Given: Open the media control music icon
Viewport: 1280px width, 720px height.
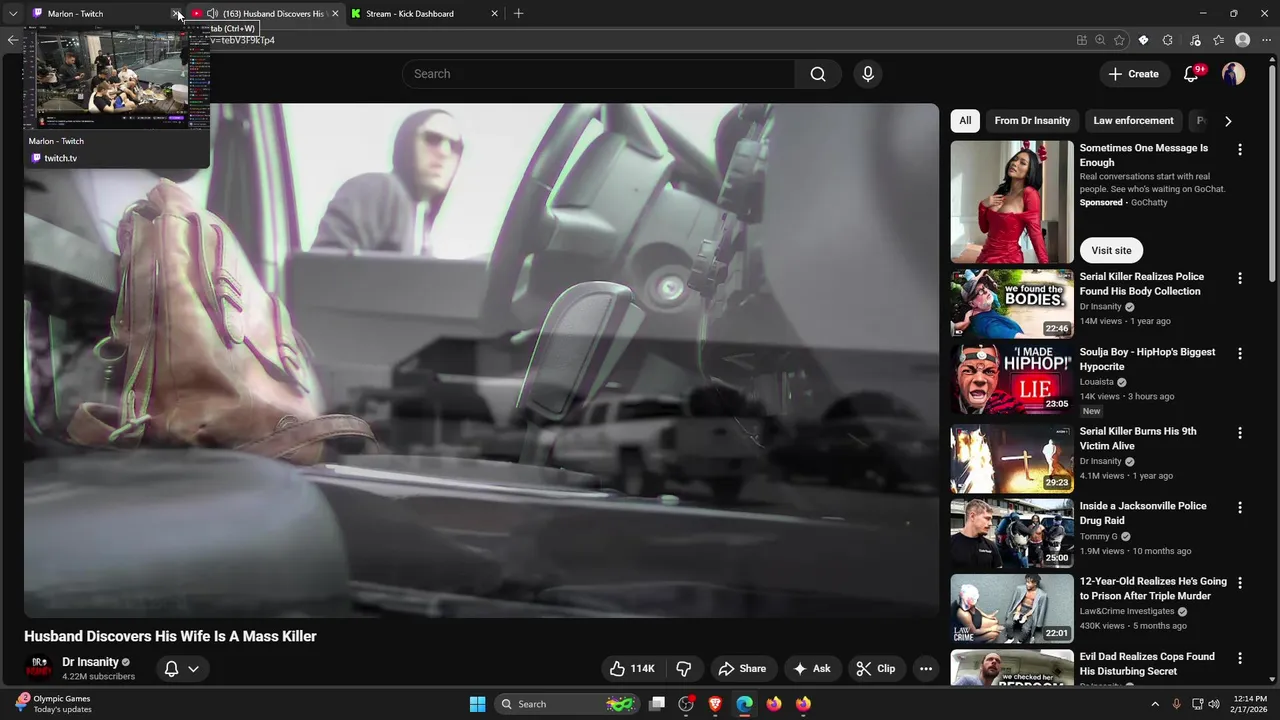Looking at the screenshot, I should pos(1195,40).
